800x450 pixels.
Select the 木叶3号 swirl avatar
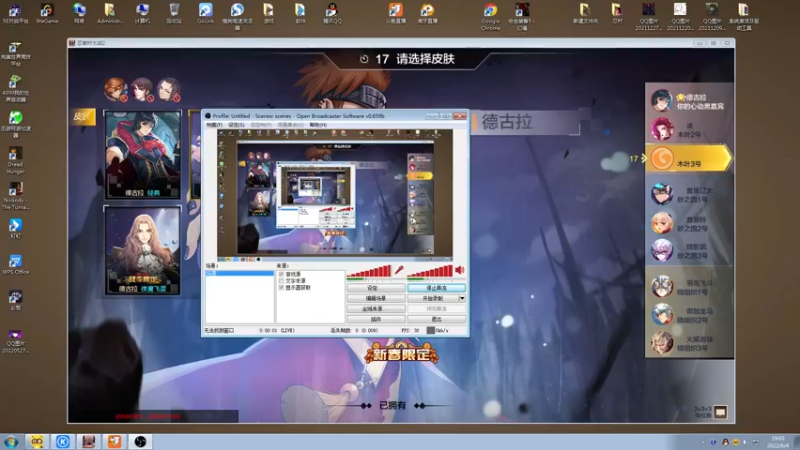coord(662,158)
